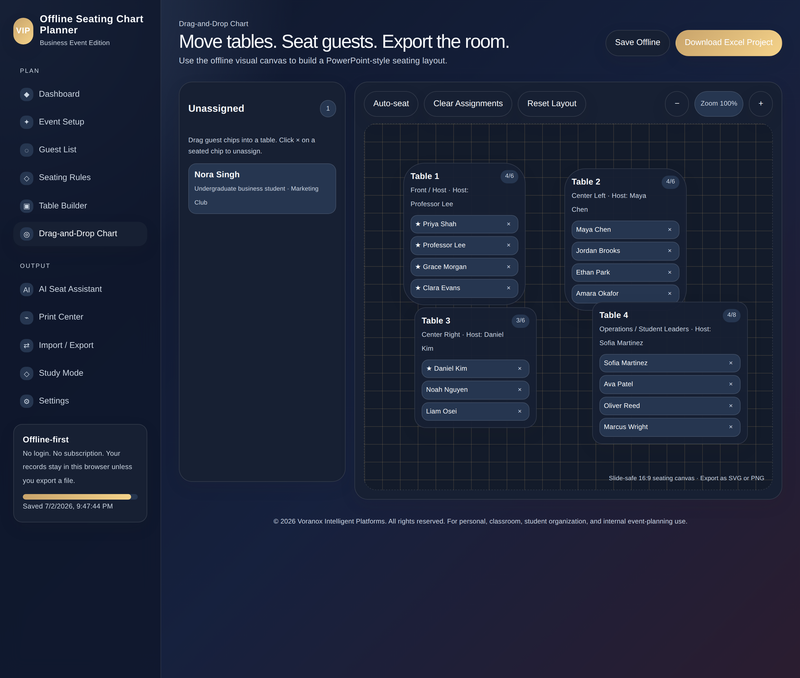Click the Study Mode icon
Viewport: 800px width, 678px height.
[27, 373]
